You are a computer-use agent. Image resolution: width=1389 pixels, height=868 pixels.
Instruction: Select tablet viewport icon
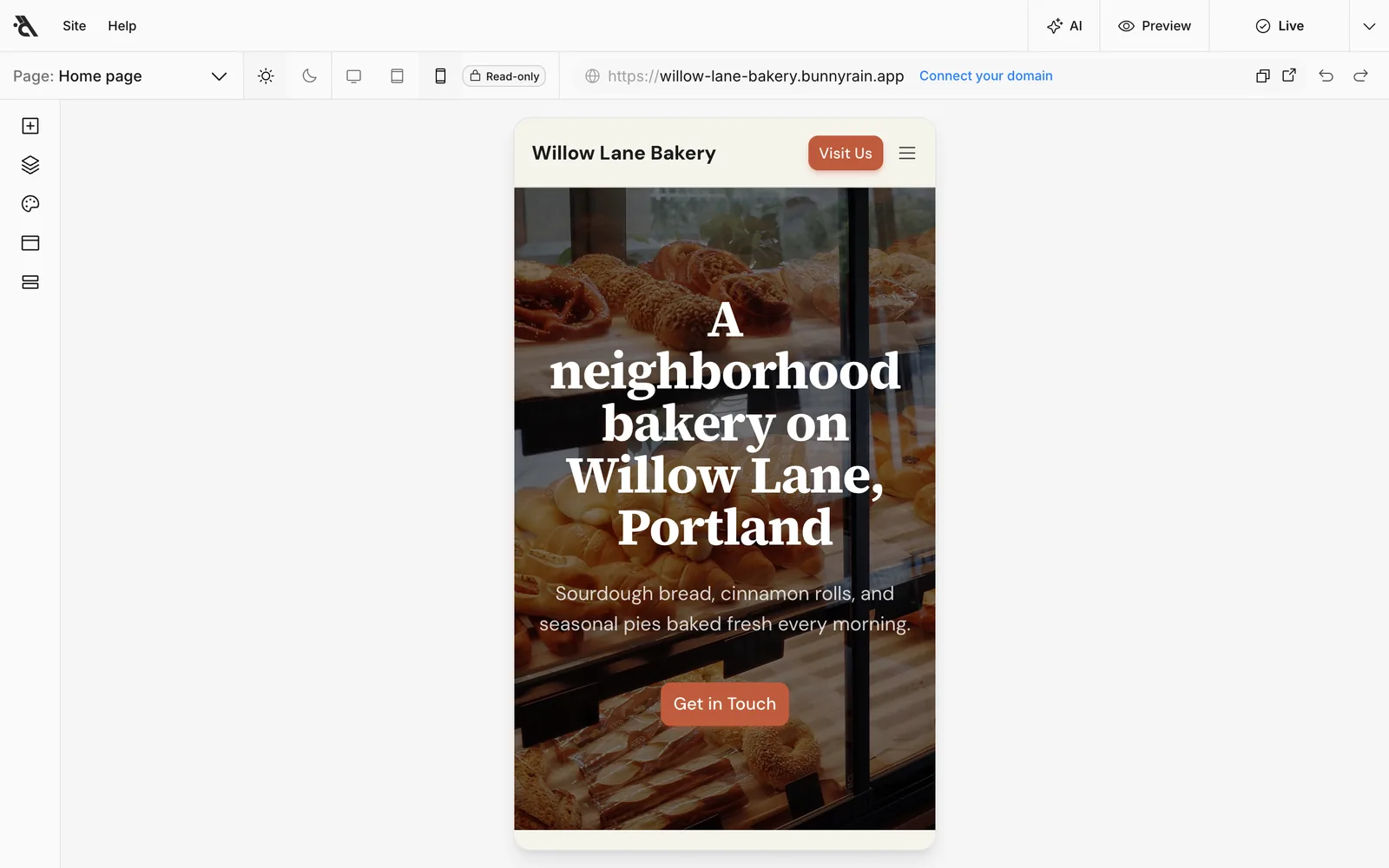point(397,76)
